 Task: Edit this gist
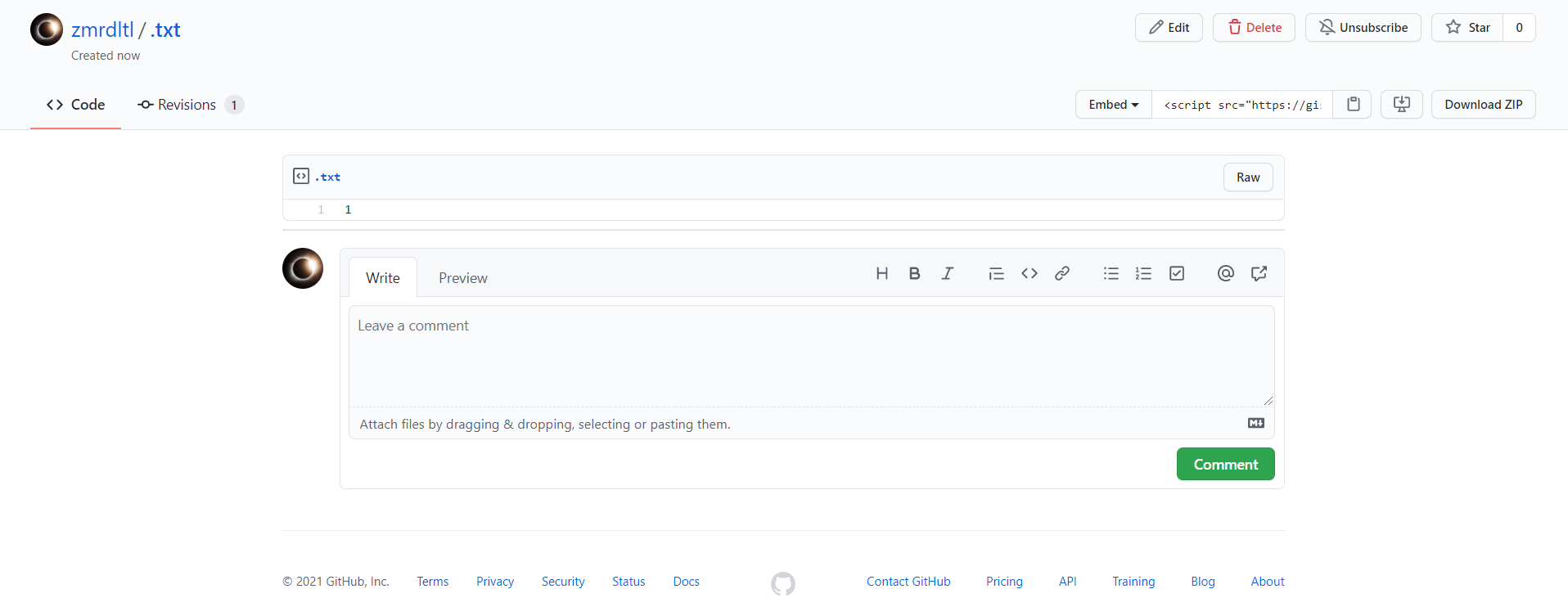[1169, 28]
